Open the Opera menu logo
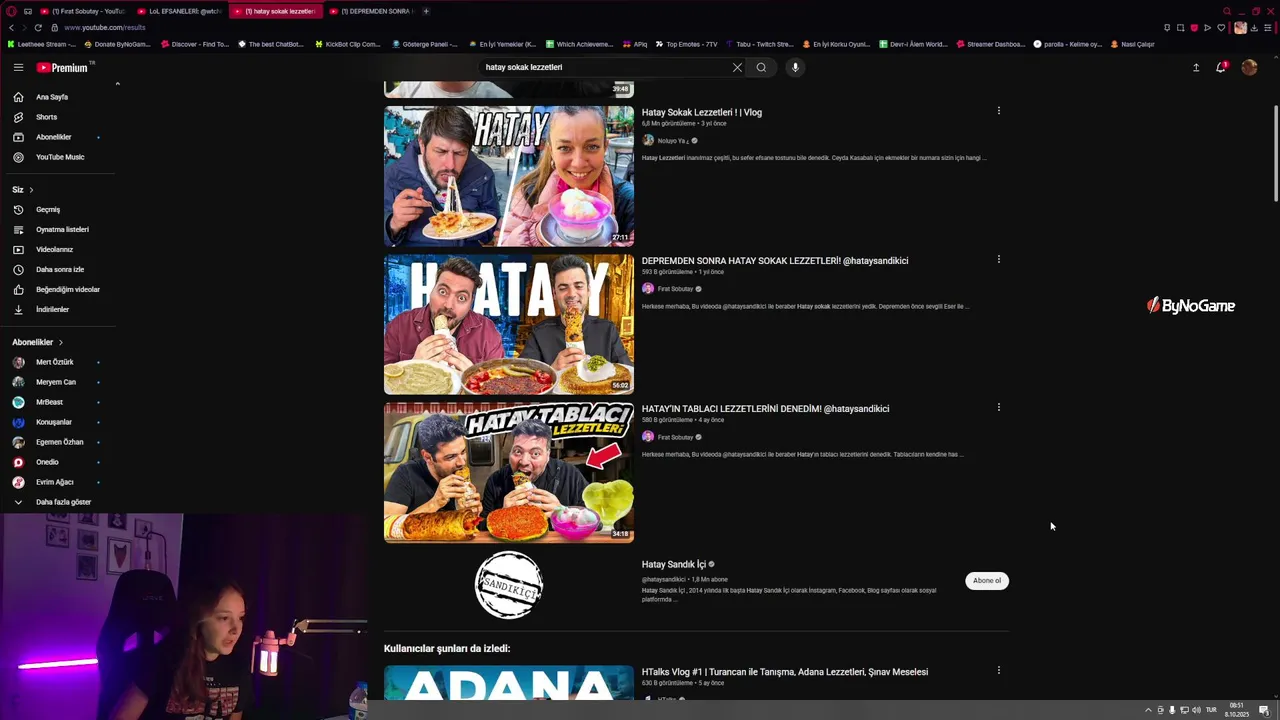Viewport: 1280px width, 720px height. pos(11,11)
